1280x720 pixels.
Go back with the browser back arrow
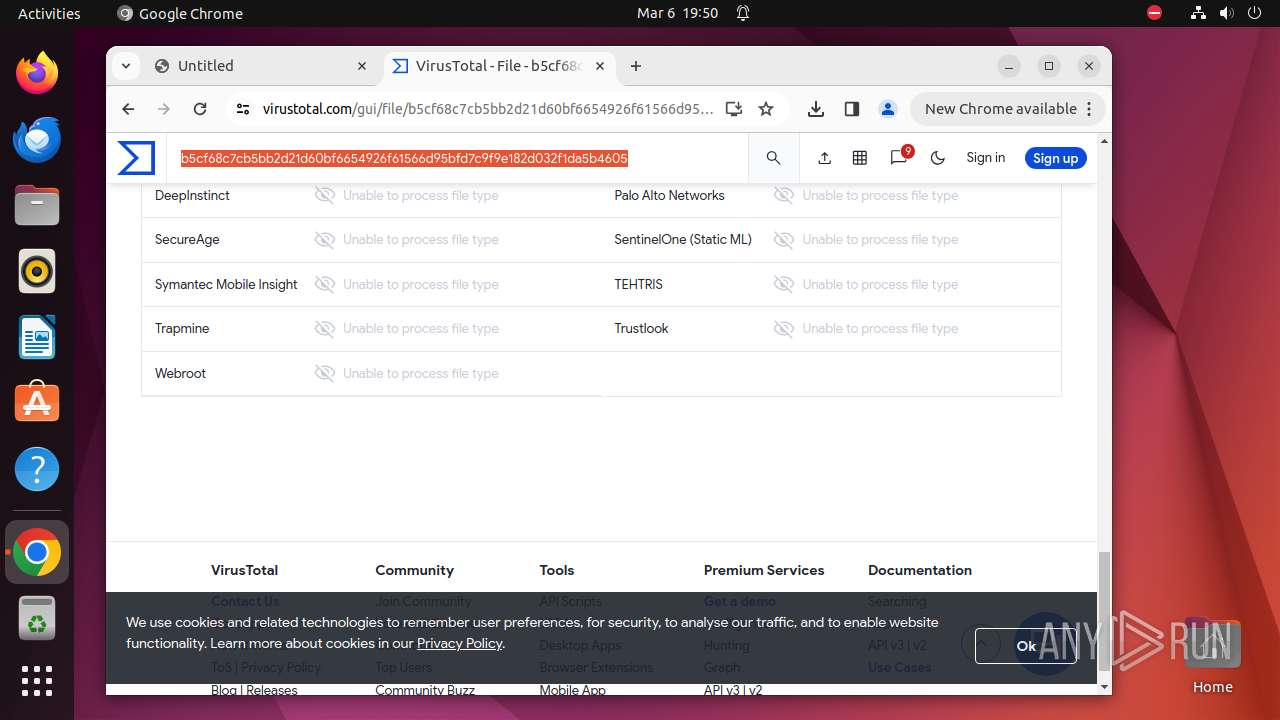click(128, 109)
